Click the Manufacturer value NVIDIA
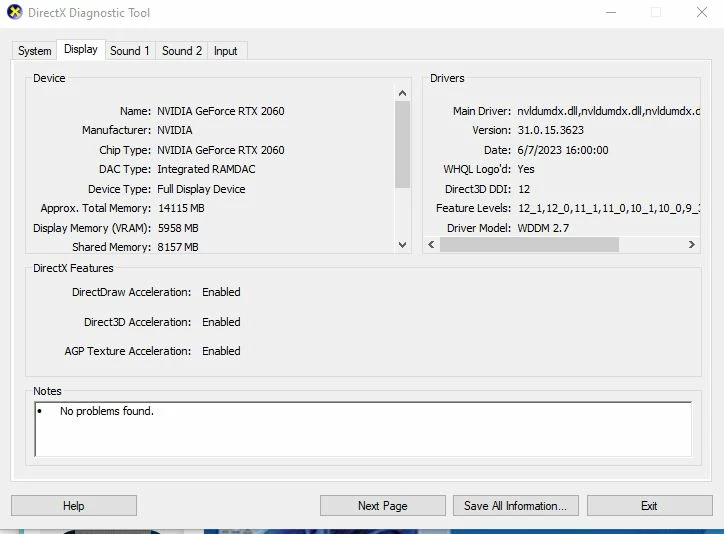 click(x=175, y=130)
